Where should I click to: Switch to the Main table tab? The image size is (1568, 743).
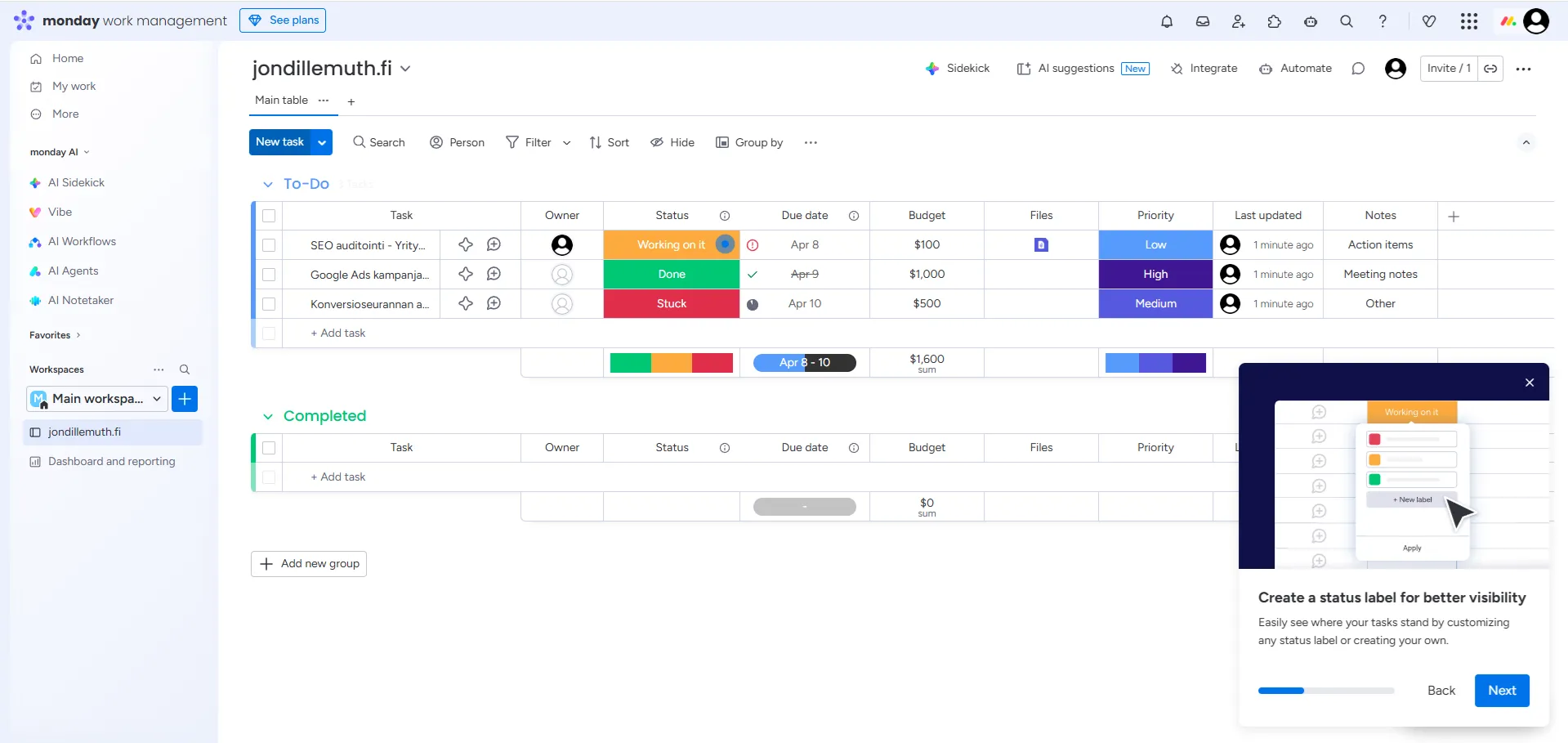[x=281, y=101]
